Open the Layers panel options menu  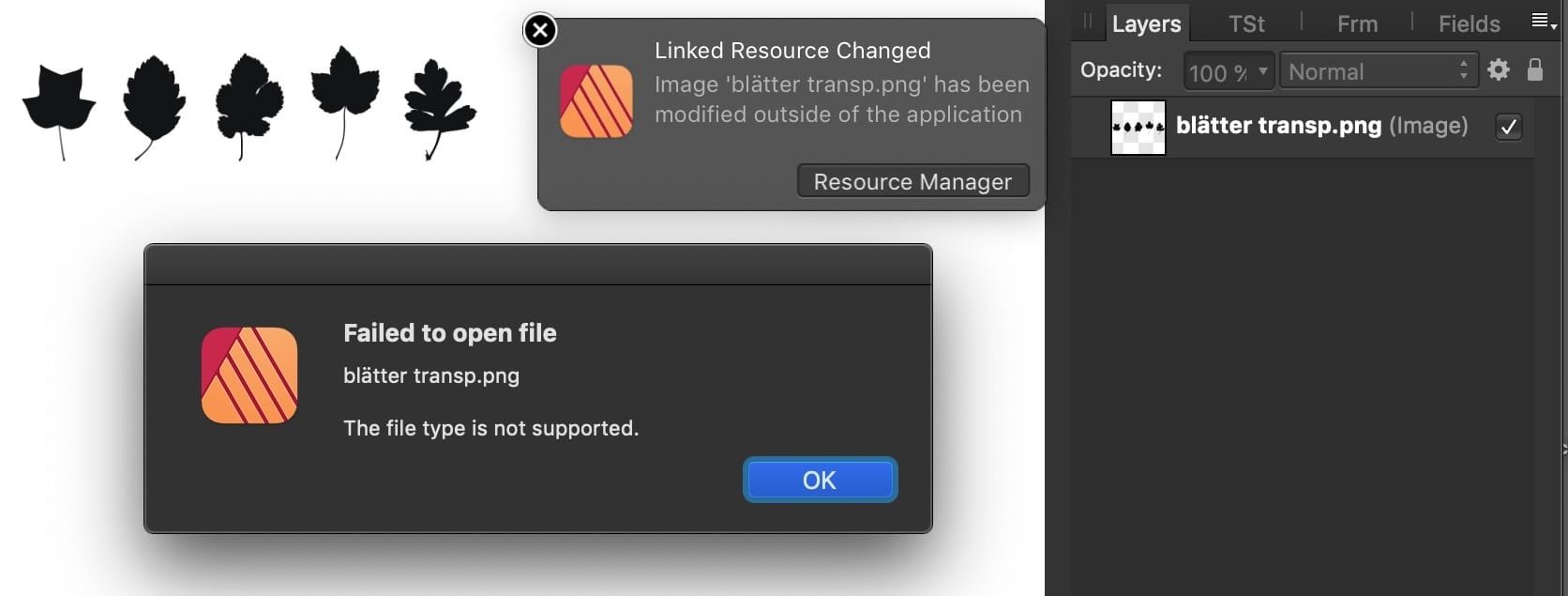point(1544,22)
